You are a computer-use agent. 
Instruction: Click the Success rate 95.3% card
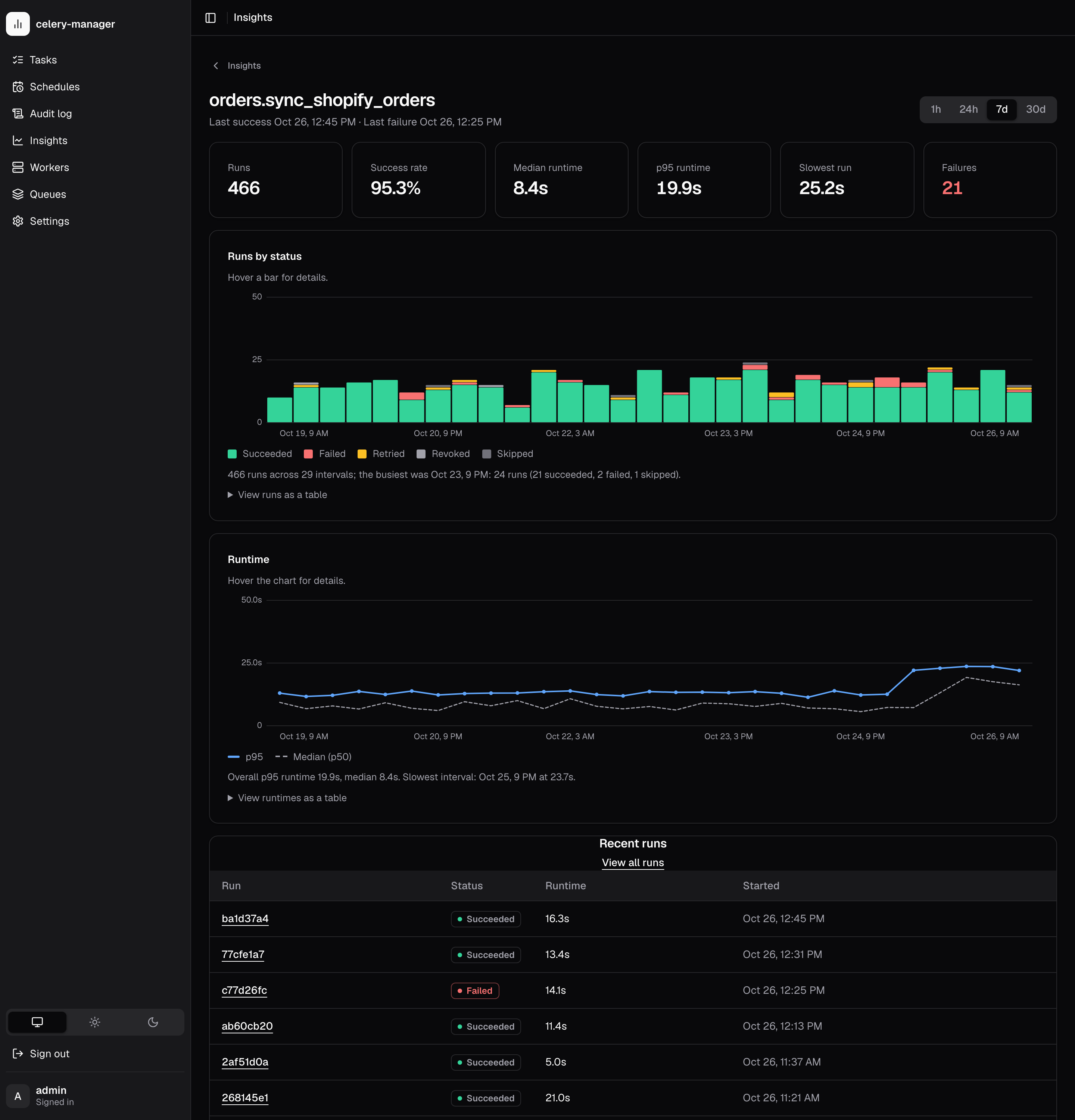[x=418, y=180]
